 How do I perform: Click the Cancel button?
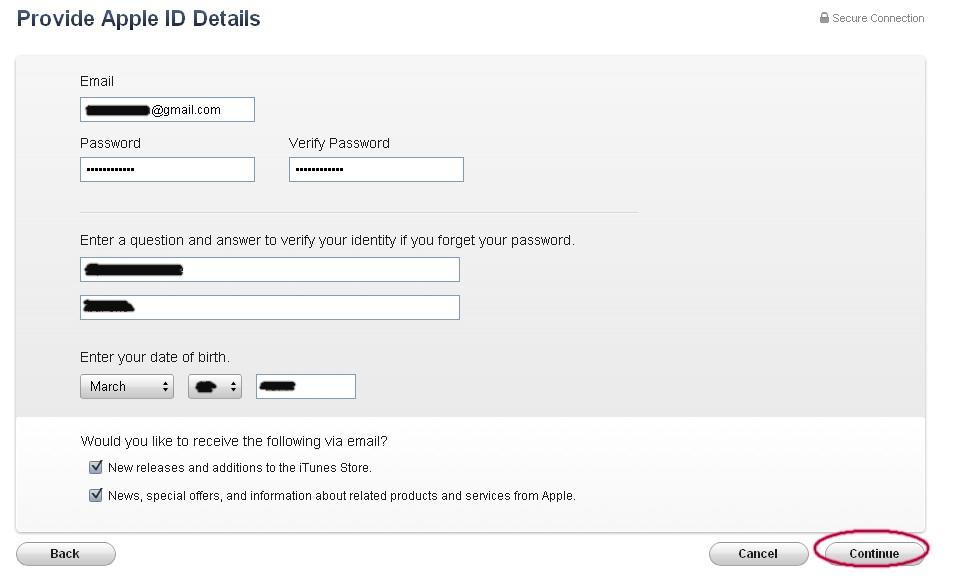758,554
